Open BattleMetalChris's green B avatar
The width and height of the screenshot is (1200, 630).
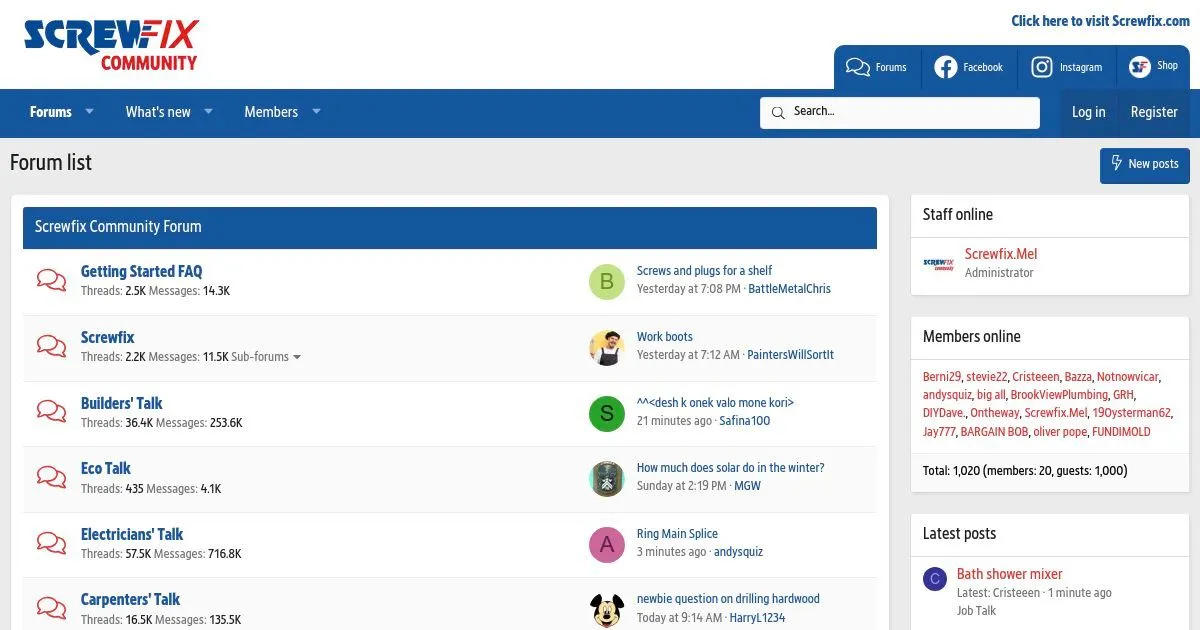606,282
